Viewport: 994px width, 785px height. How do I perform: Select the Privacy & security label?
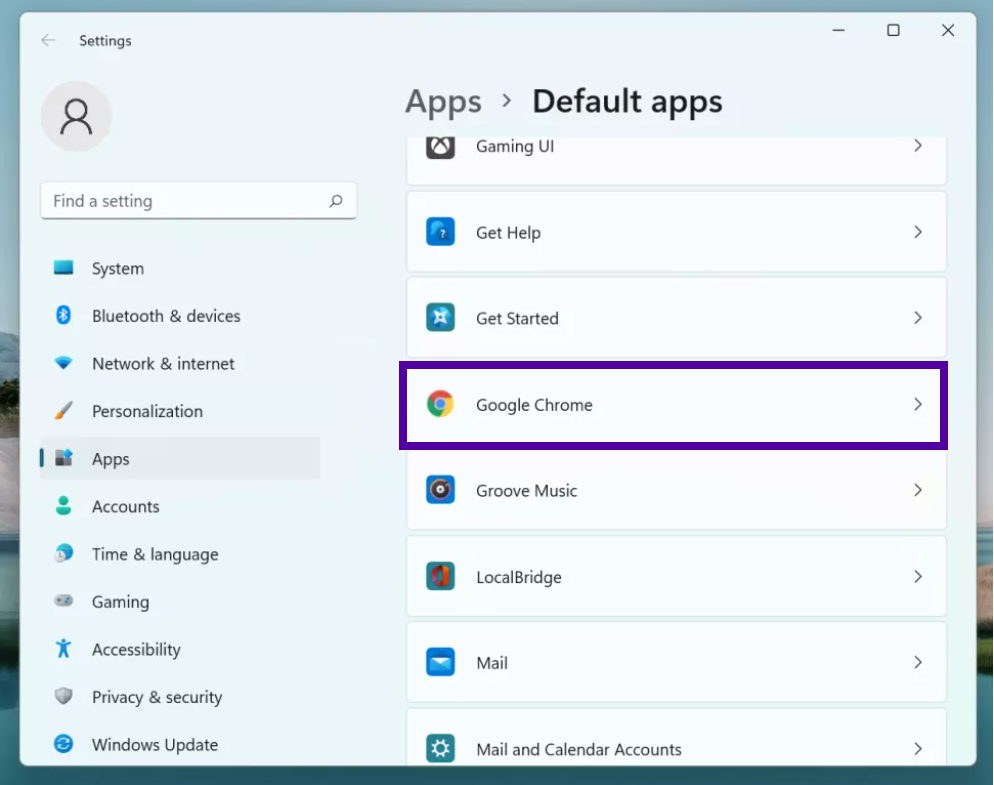[x=157, y=697]
